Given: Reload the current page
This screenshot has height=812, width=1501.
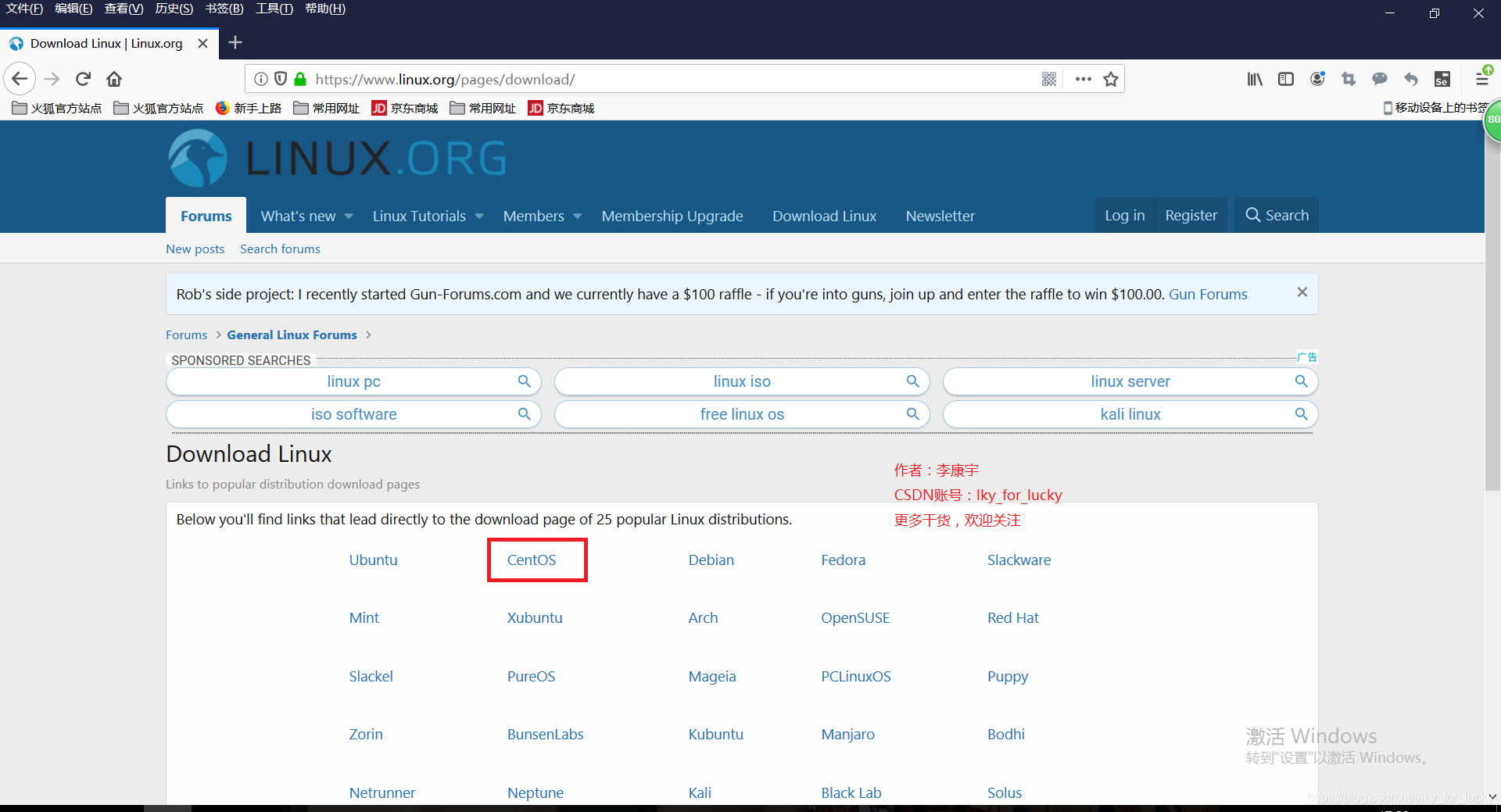Looking at the screenshot, I should pyautogui.click(x=84, y=79).
